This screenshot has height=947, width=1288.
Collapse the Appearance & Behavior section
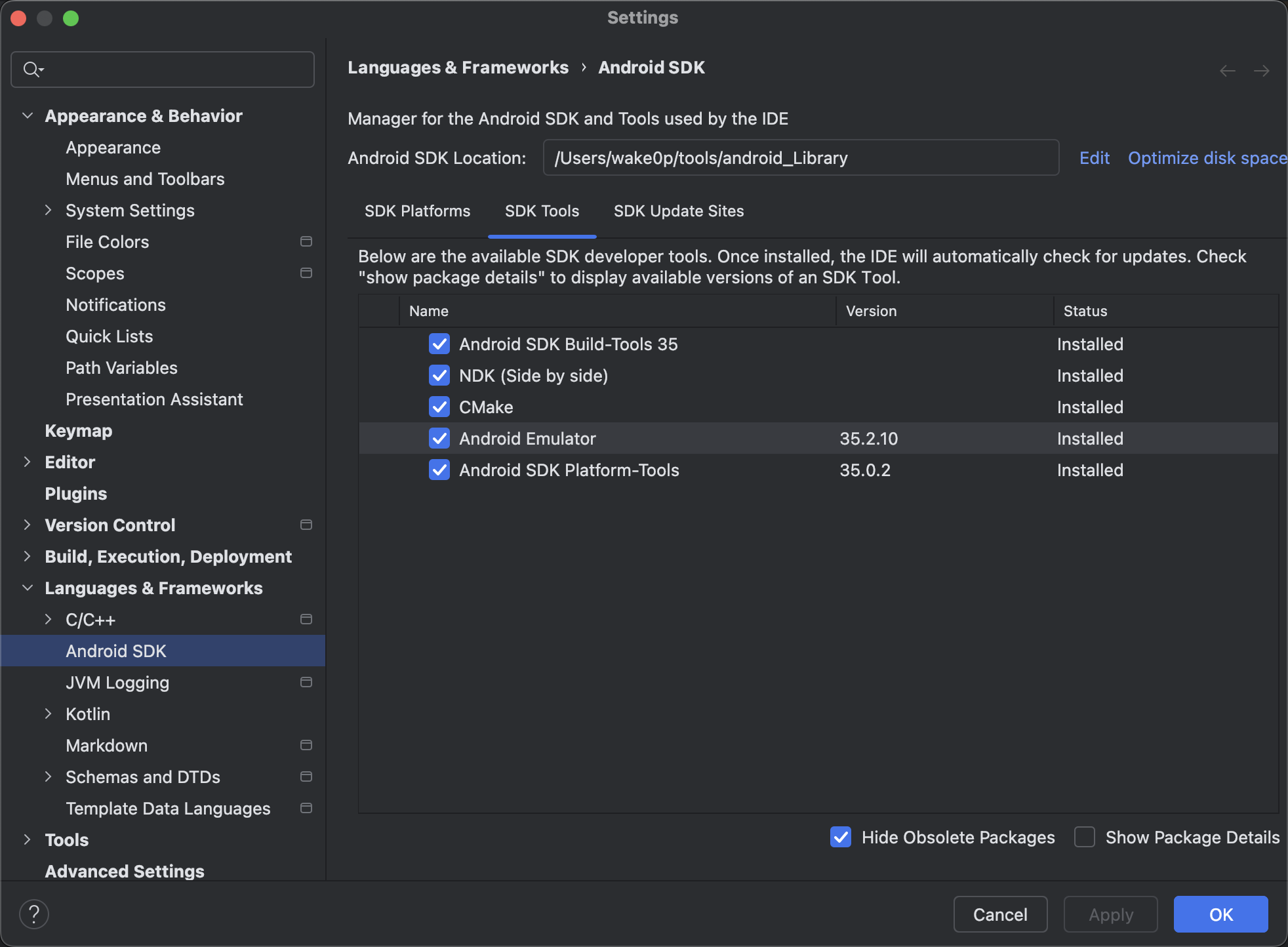point(28,115)
